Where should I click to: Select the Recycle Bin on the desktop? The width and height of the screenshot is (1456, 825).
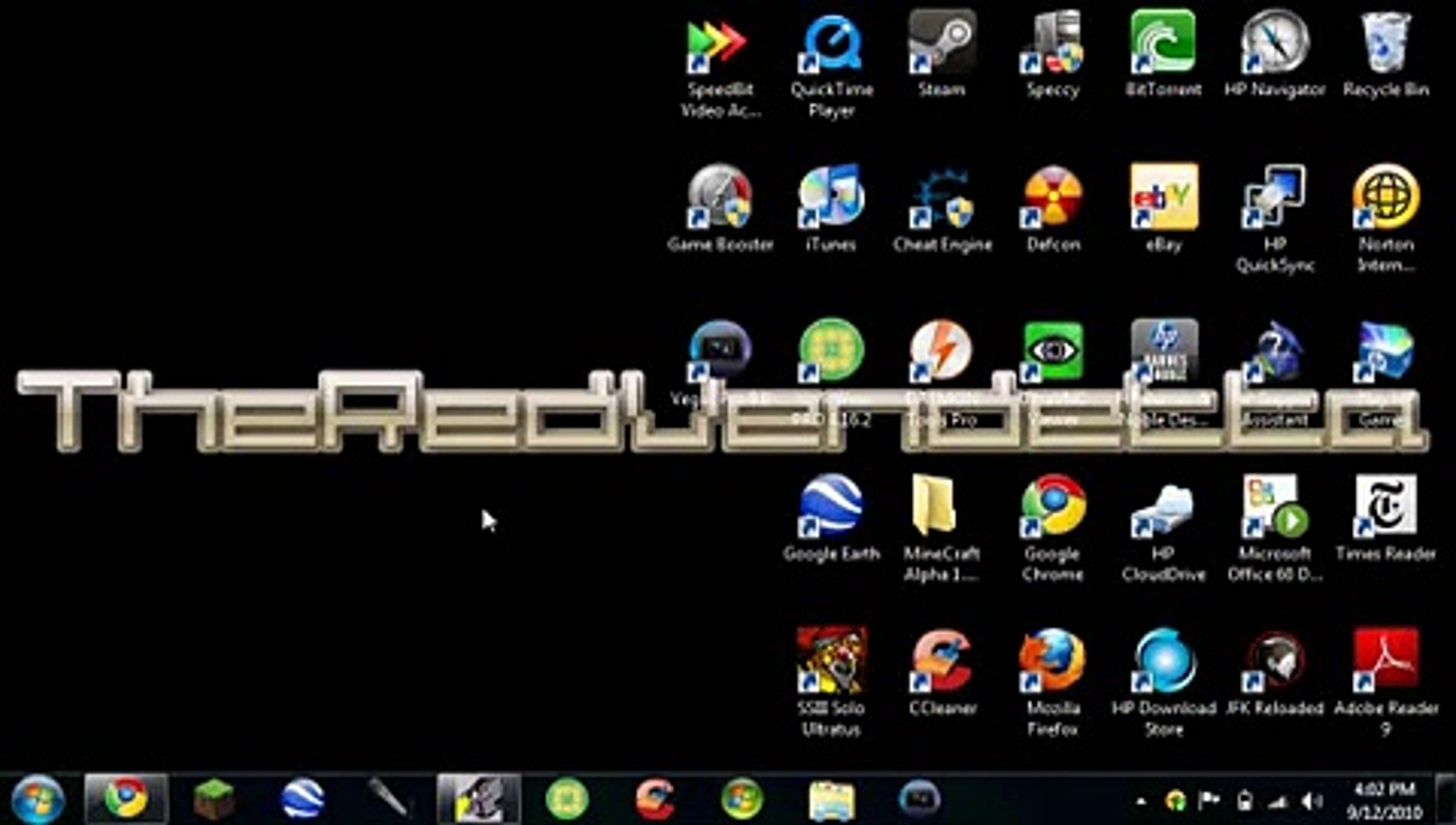click(1386, 55)
